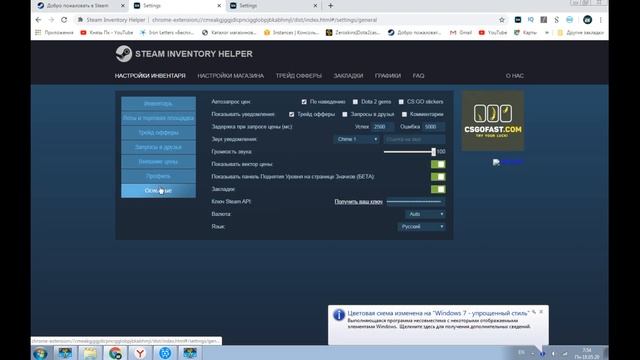
Task: Open the YouTube bookmark
Action: [492, 32]
